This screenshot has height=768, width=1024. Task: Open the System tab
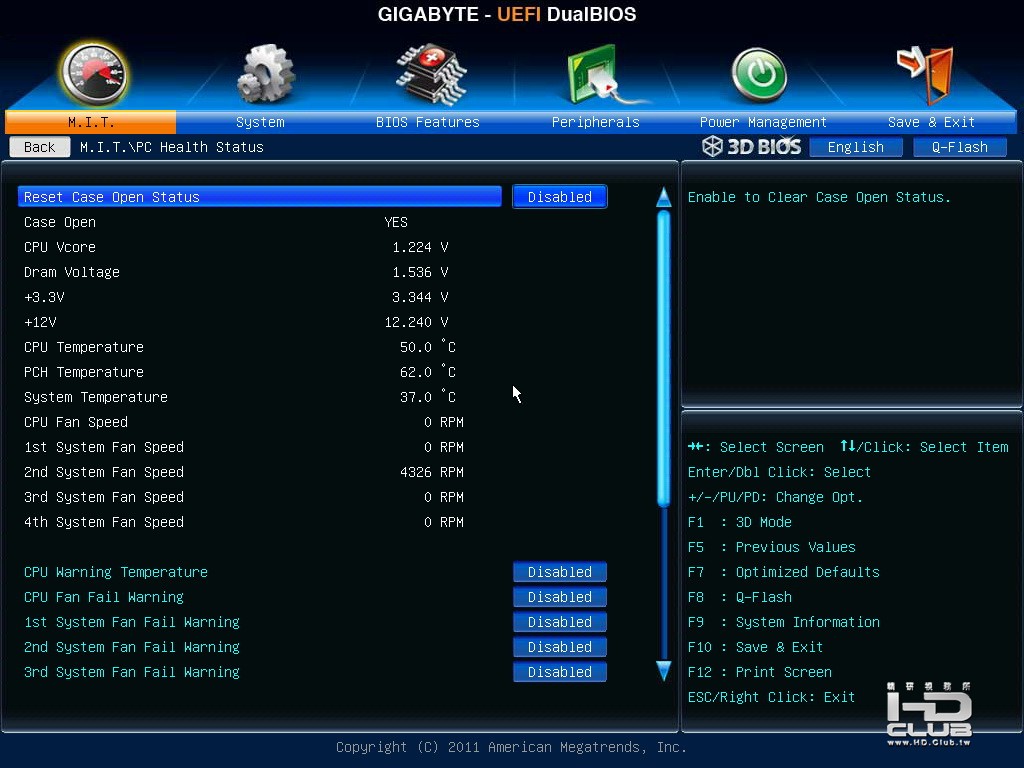pos(260,122)
